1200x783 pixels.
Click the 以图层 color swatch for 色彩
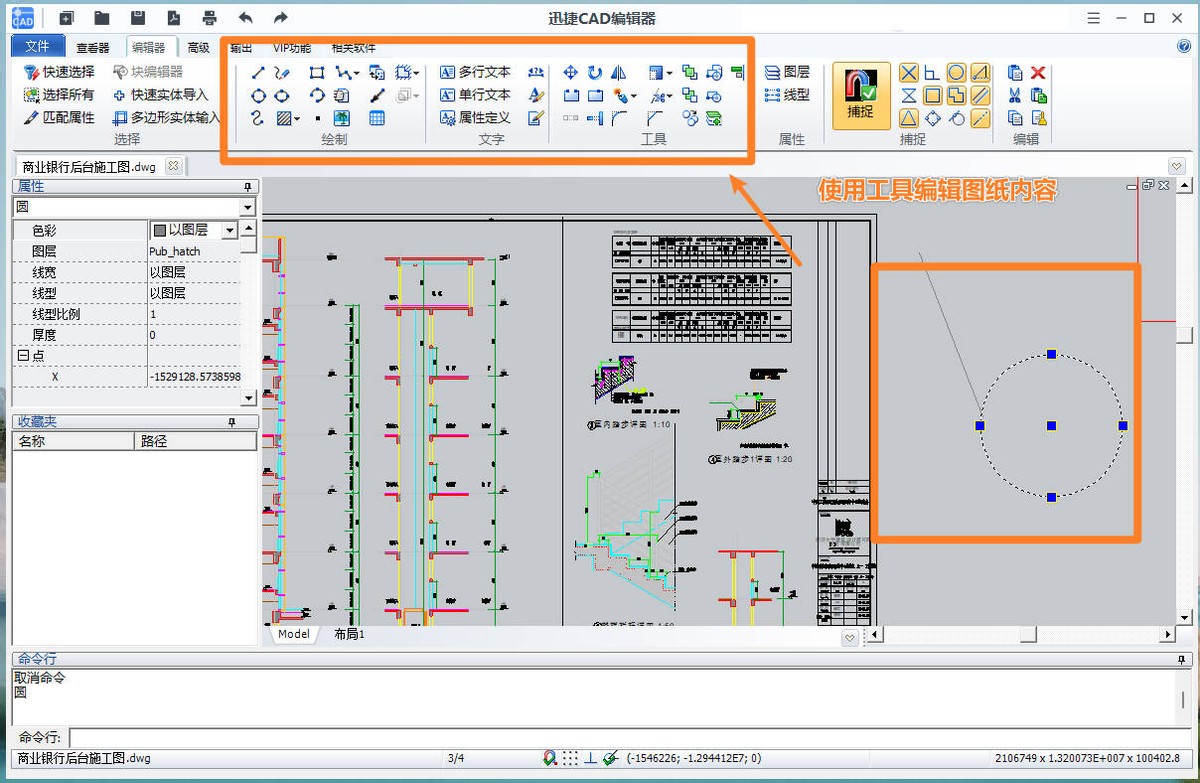pyautogui.click(x=158, y=229)
